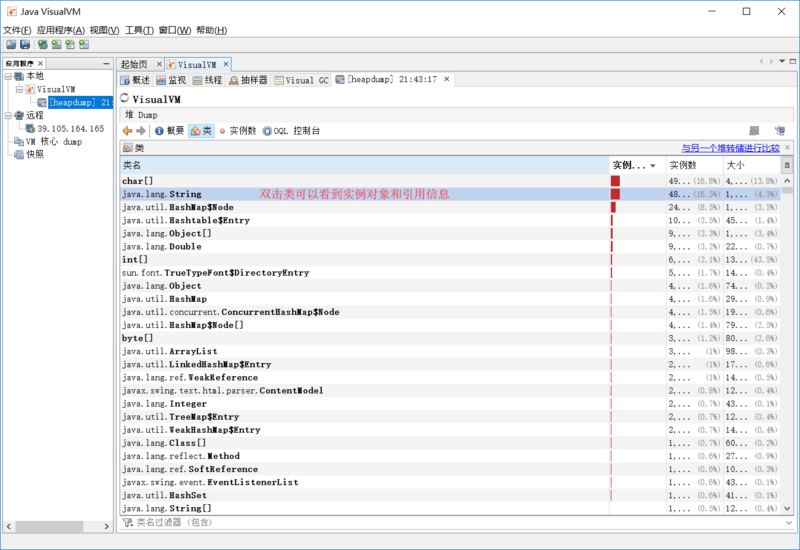Click the Load toolbar icon
This screenshot has height=550, width=800.
(11, 45)
